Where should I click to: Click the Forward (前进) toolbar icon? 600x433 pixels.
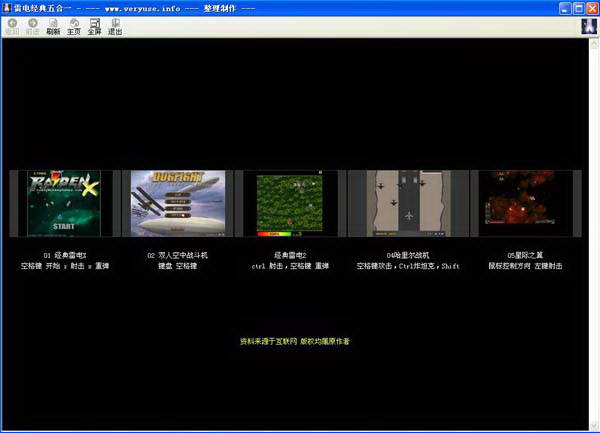pos(32,25)
